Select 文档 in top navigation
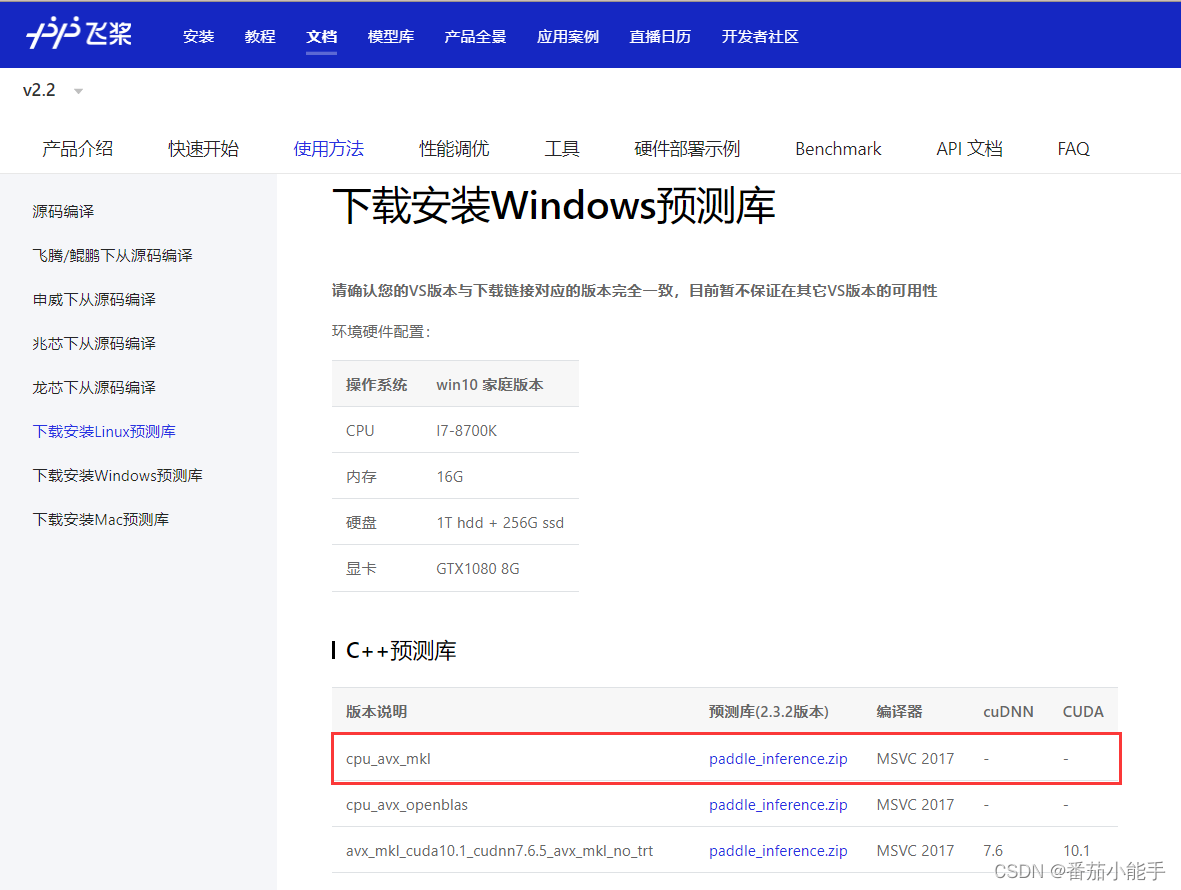1181x890 pixels. (x=322, y=36)
